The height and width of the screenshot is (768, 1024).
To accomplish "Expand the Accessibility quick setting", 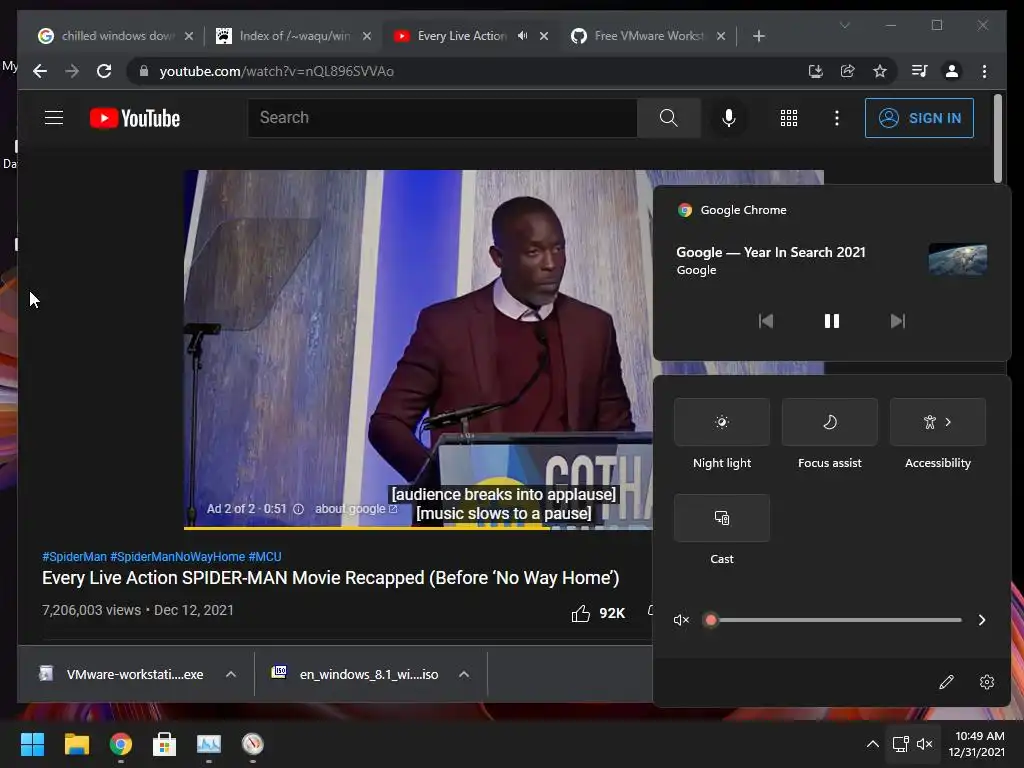I will coord(938,422).
